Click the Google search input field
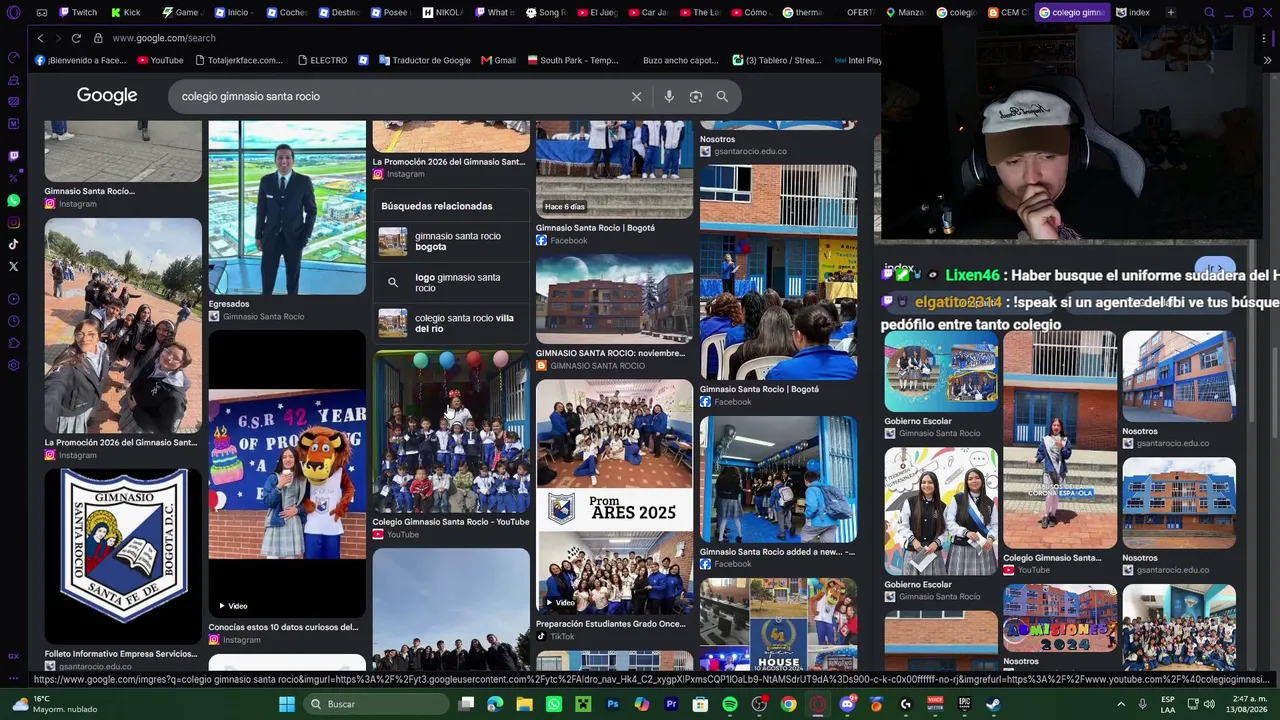The image size is (1280, 720). pyautogui.click(x=400, y=96)
